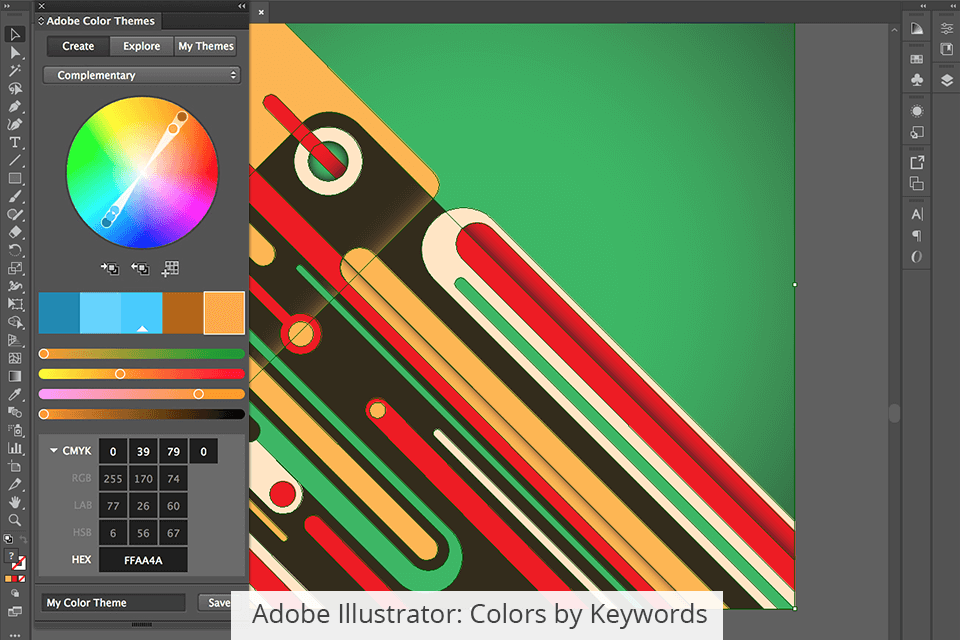This screenshot has height=640, width=960.
Task: Select the Shaper tool
Action: [x=15, y=214]
